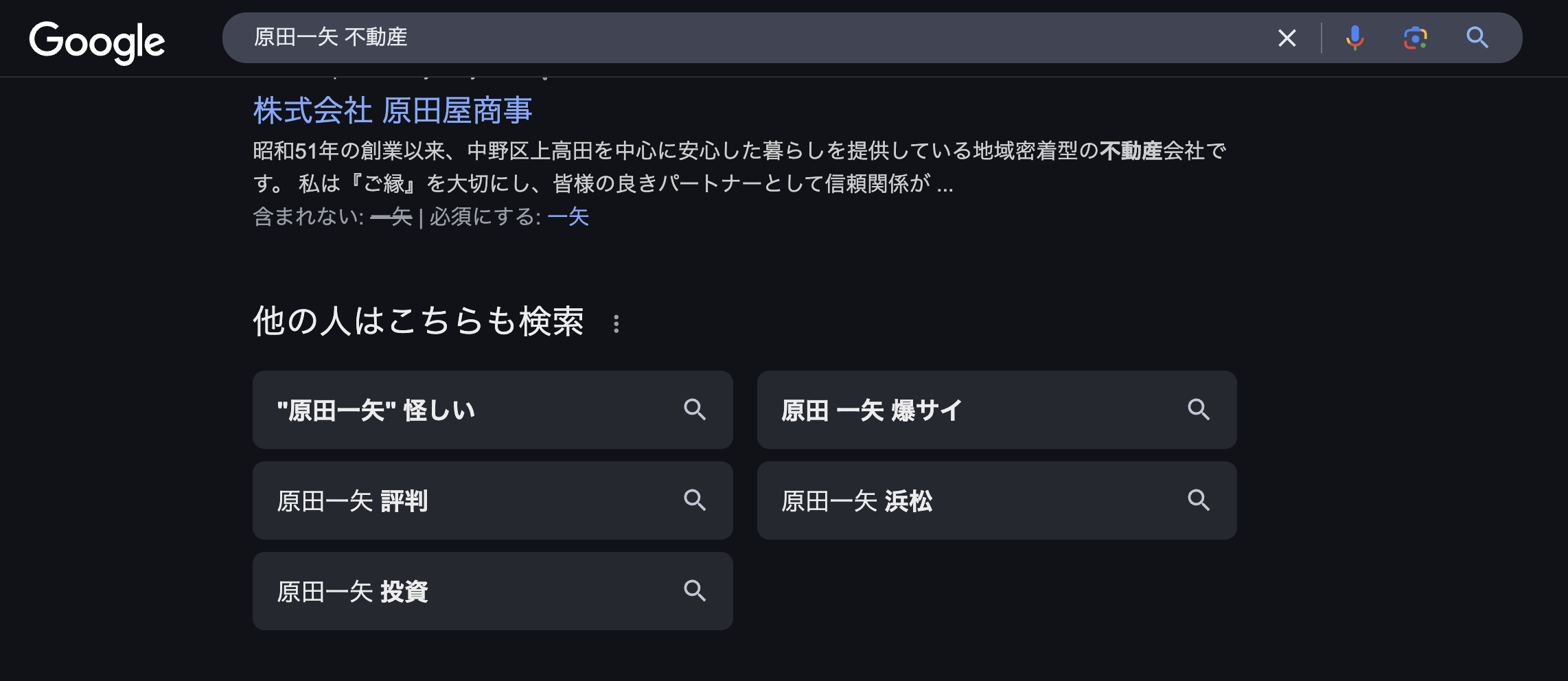Clear the search box with the X icon
The width and height of the screenshot is (1568, 681).
[1287, 38]
